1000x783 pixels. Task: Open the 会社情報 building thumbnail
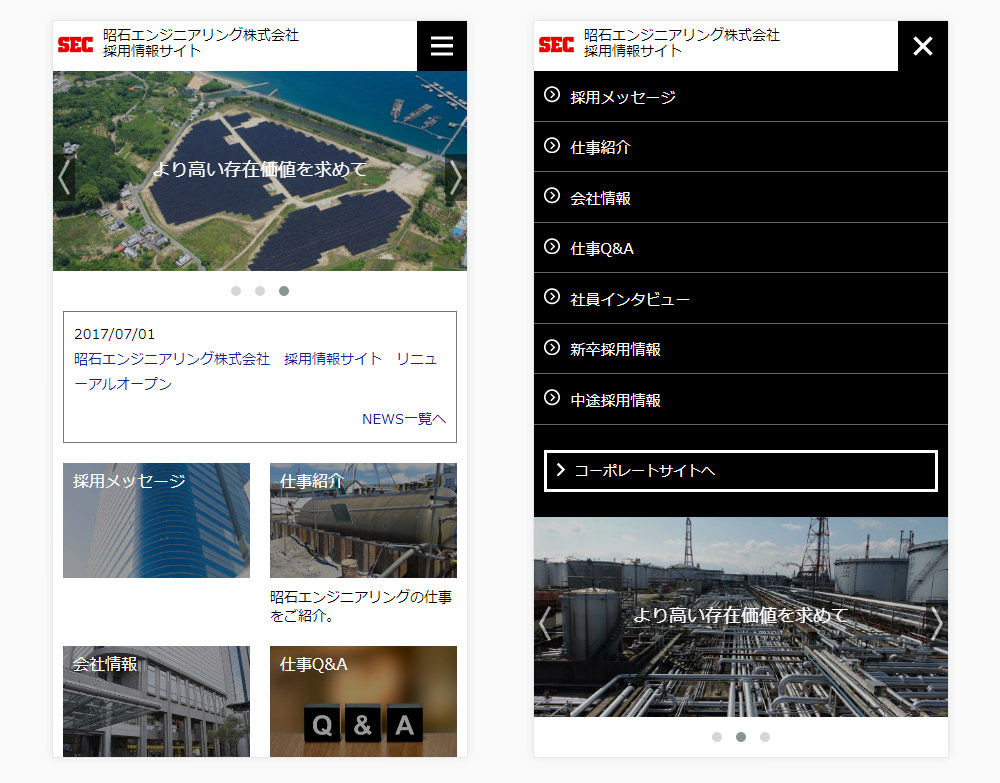(x=156, y=700)
